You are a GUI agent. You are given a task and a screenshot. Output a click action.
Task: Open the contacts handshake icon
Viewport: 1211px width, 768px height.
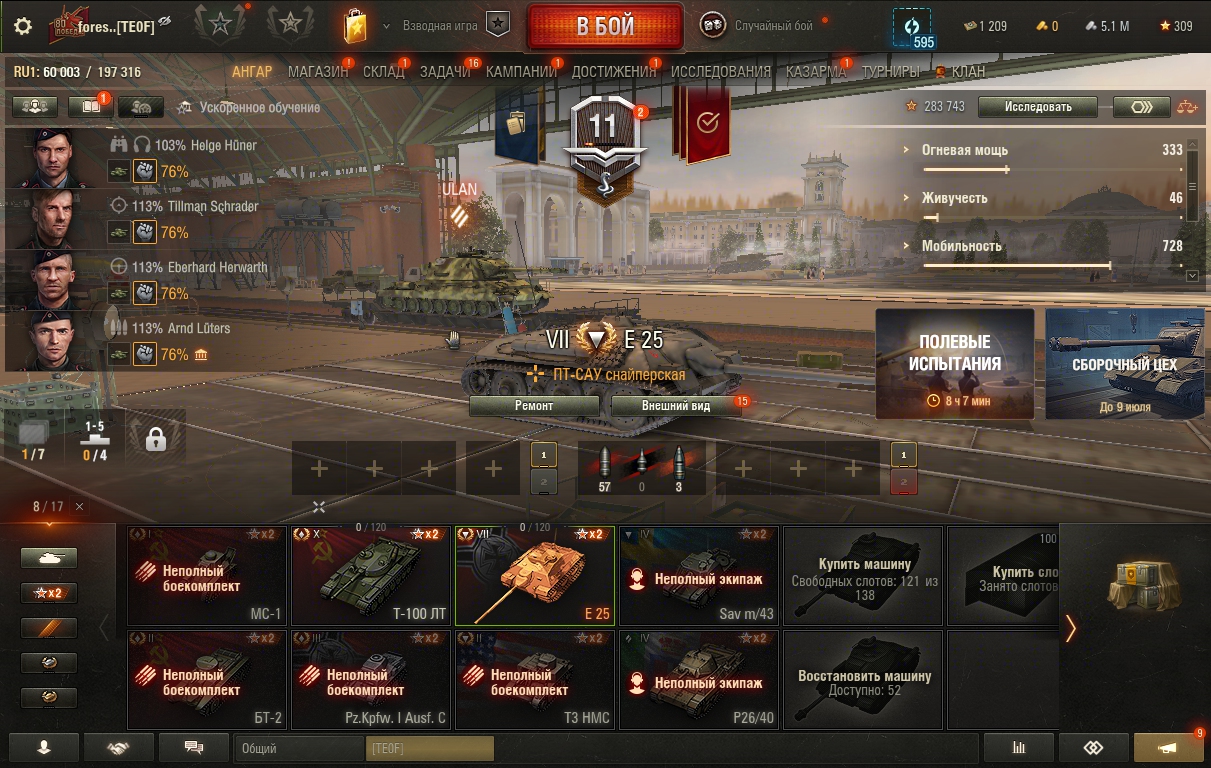click(118, 747)
